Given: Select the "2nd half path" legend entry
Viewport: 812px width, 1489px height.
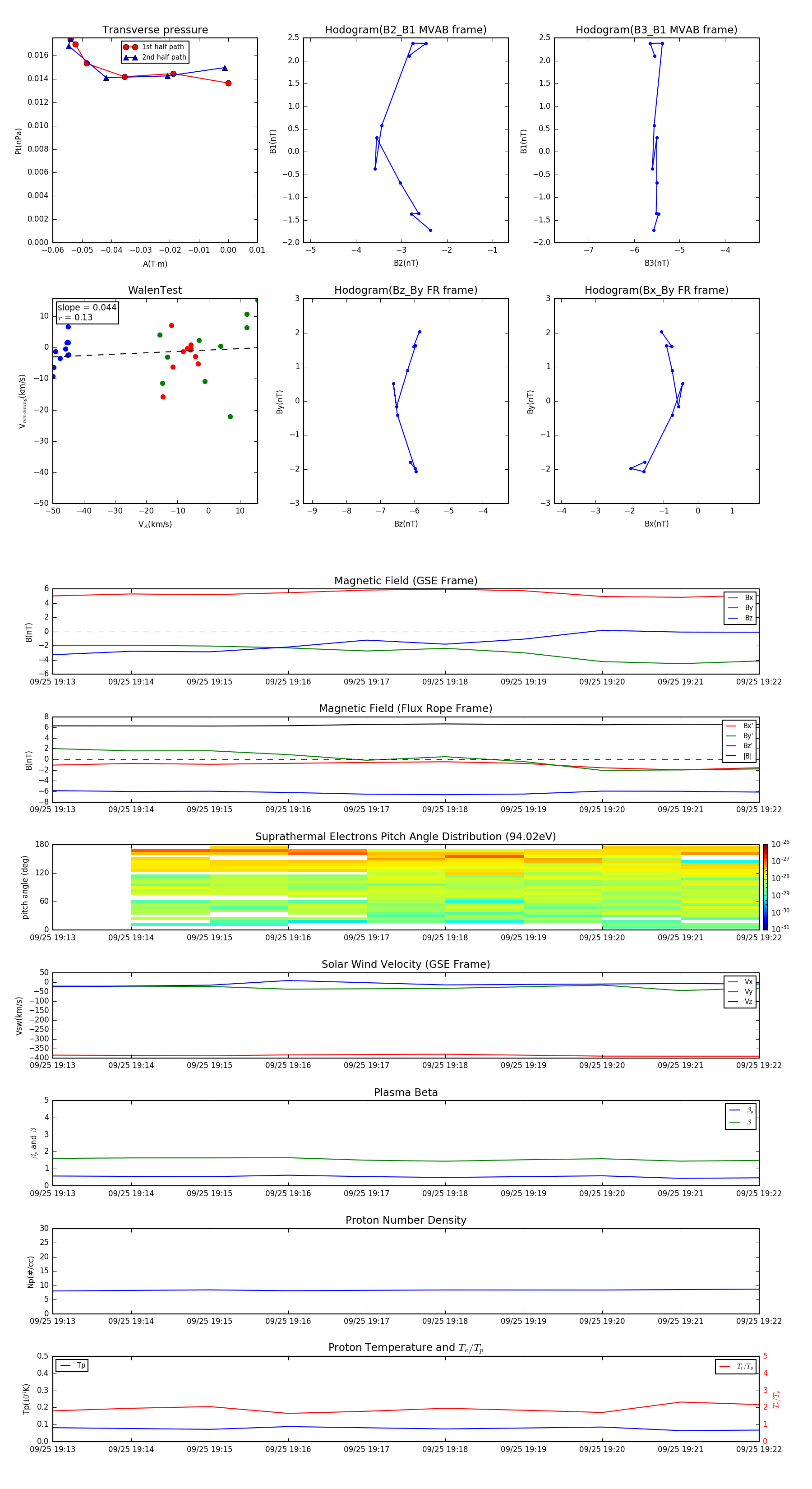Looking at the screenshot, I should 156,57.
